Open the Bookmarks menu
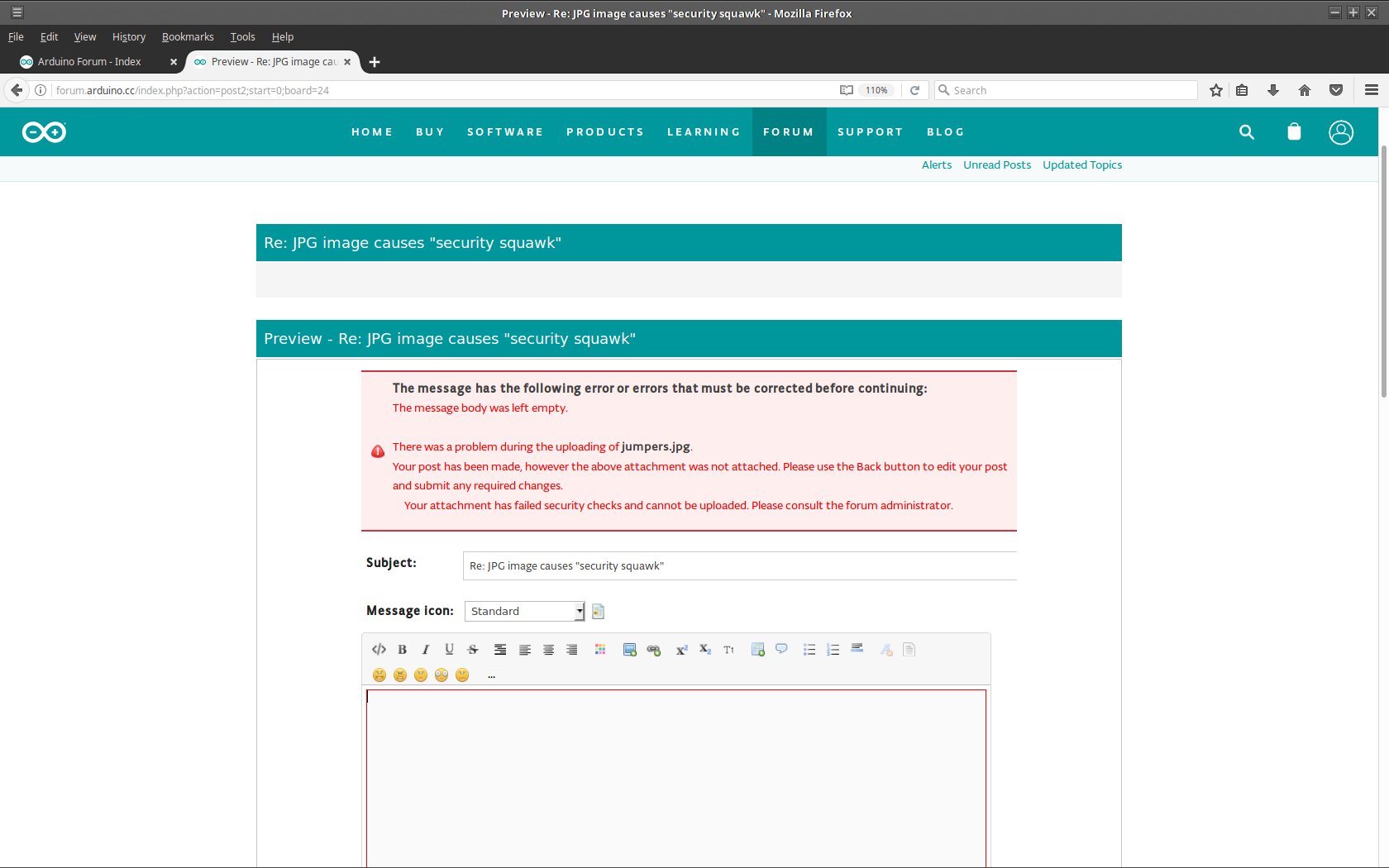1389x868 pixels. pyautogui.click(x=188, y=37)
